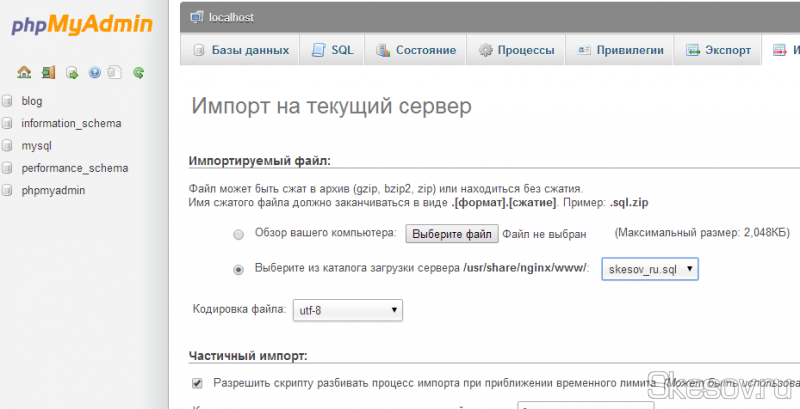Select the server upload directory radio button
Screen dimensions: 800x409
tap(237, 269)
